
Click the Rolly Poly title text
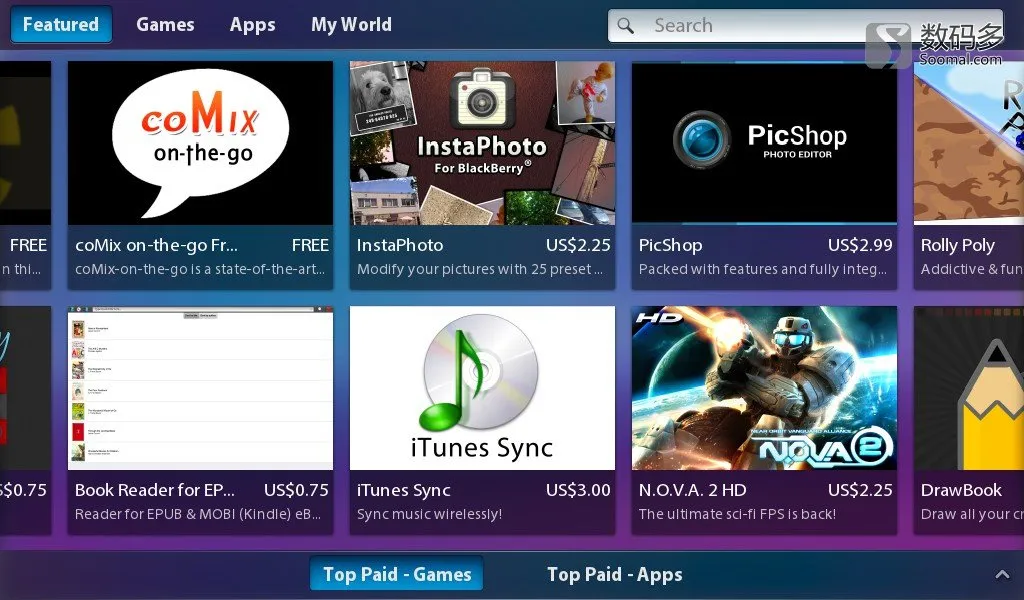[957, 245]
